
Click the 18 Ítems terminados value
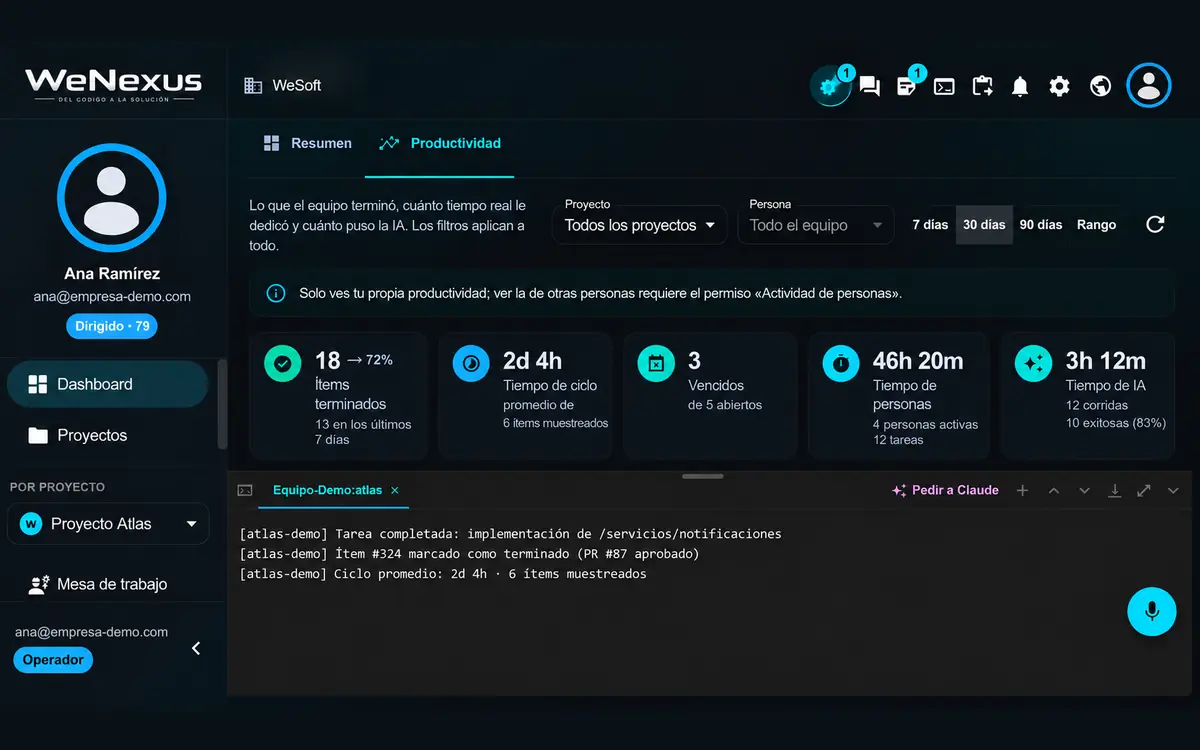[328, 360]
